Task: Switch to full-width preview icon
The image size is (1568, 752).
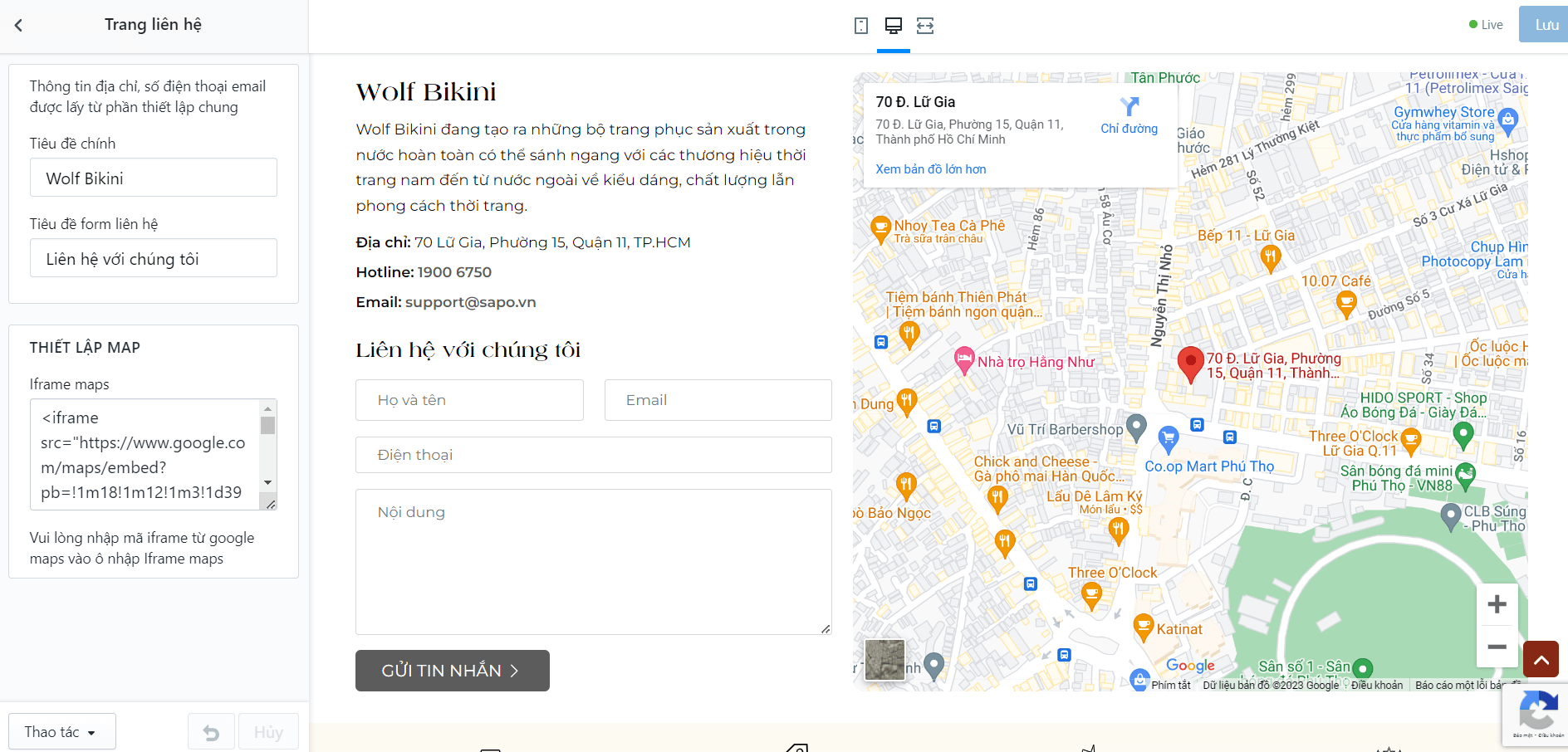Action: tap(925, 26)
